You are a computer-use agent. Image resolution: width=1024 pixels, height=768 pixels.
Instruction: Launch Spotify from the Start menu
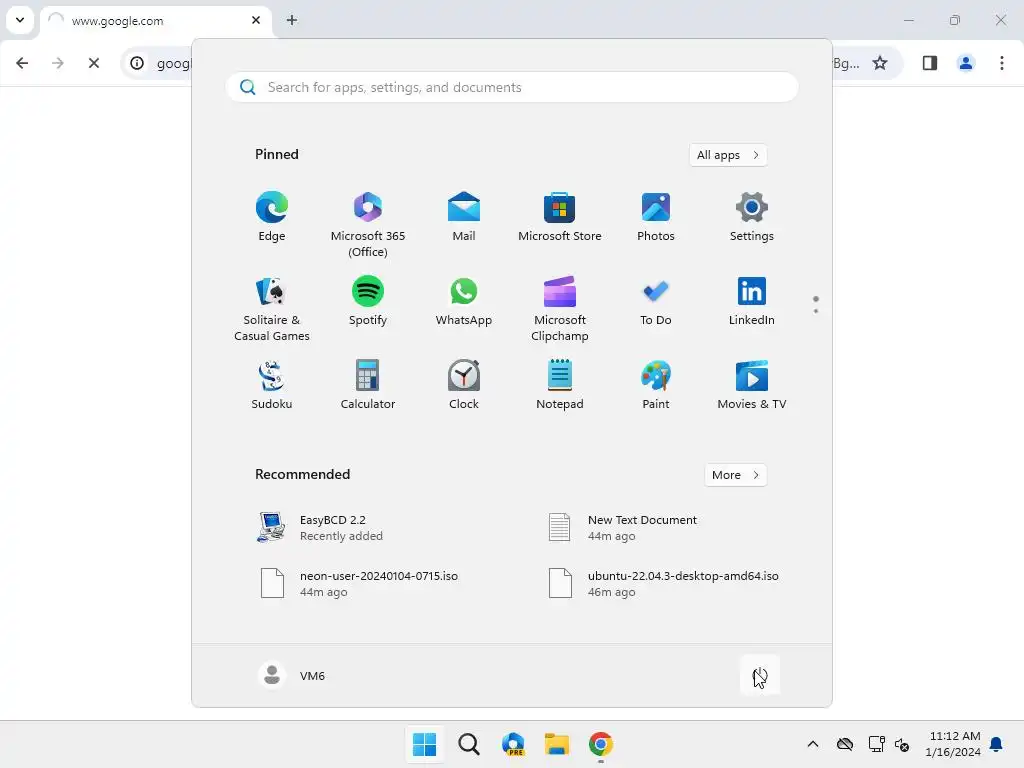pyautogui.click(x=368, y=301)
